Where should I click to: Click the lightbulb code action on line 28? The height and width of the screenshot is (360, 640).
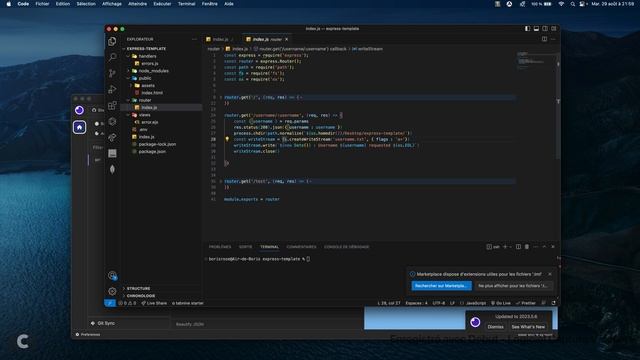click(227, 139)
